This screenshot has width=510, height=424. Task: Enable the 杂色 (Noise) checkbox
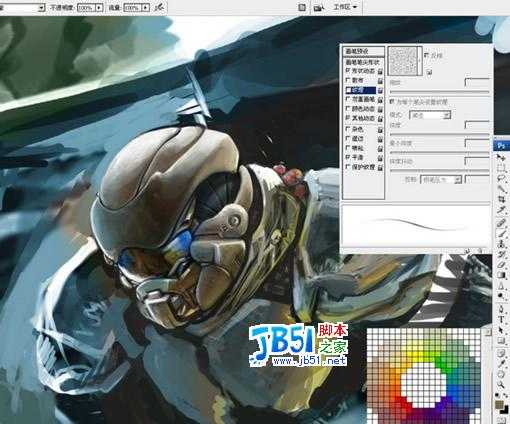(348, 129)
